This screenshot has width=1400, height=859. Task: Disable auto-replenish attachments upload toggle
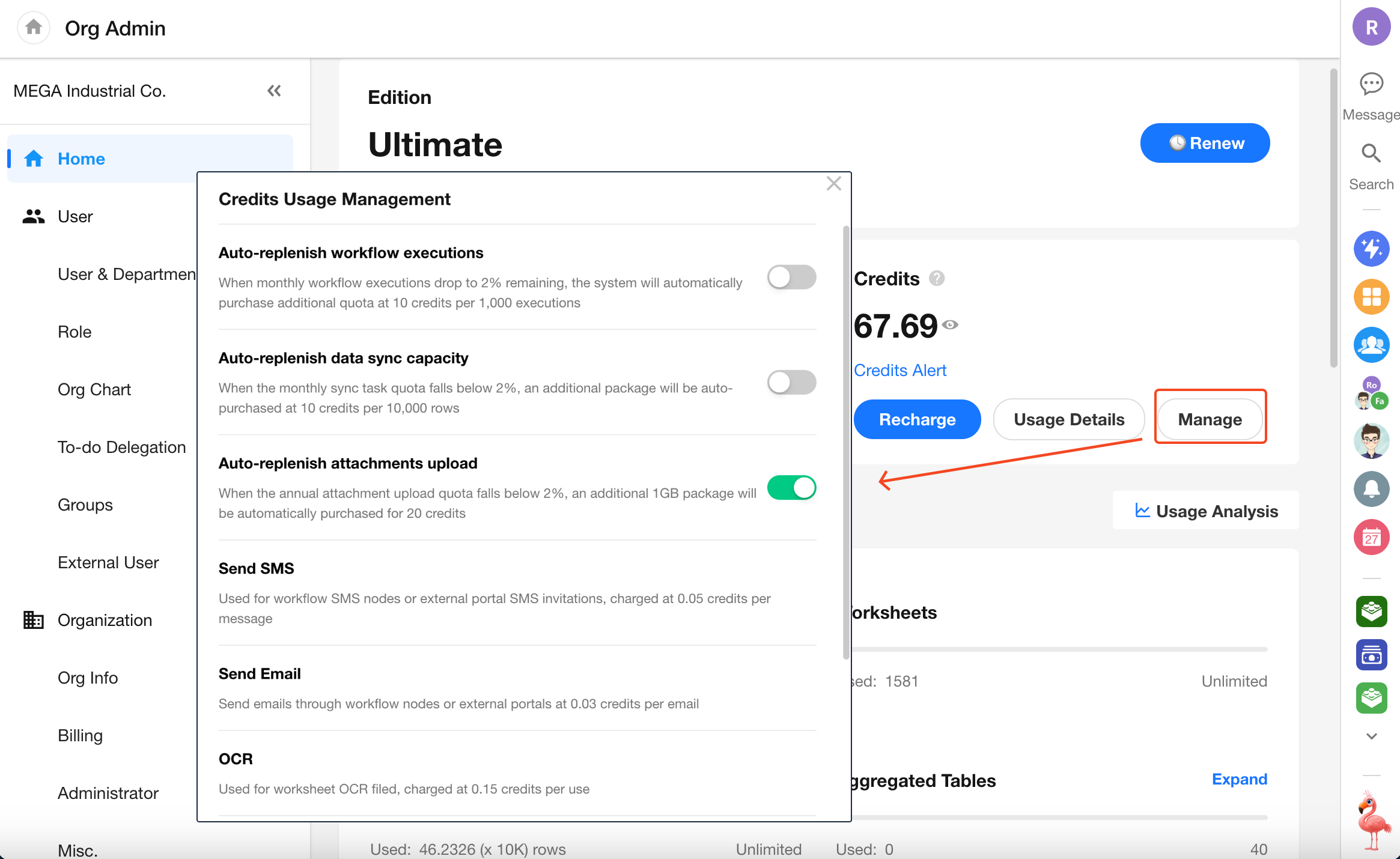[791, 488]
